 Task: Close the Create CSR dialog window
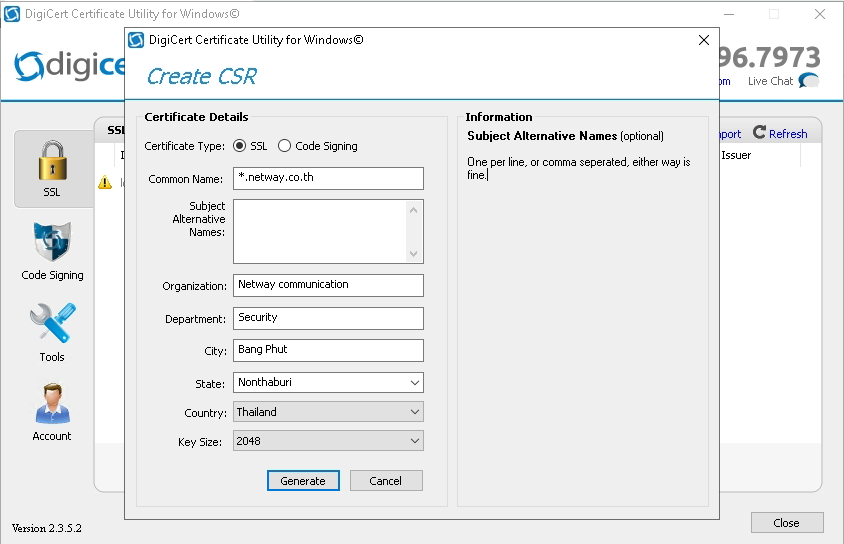click(703, 40)
